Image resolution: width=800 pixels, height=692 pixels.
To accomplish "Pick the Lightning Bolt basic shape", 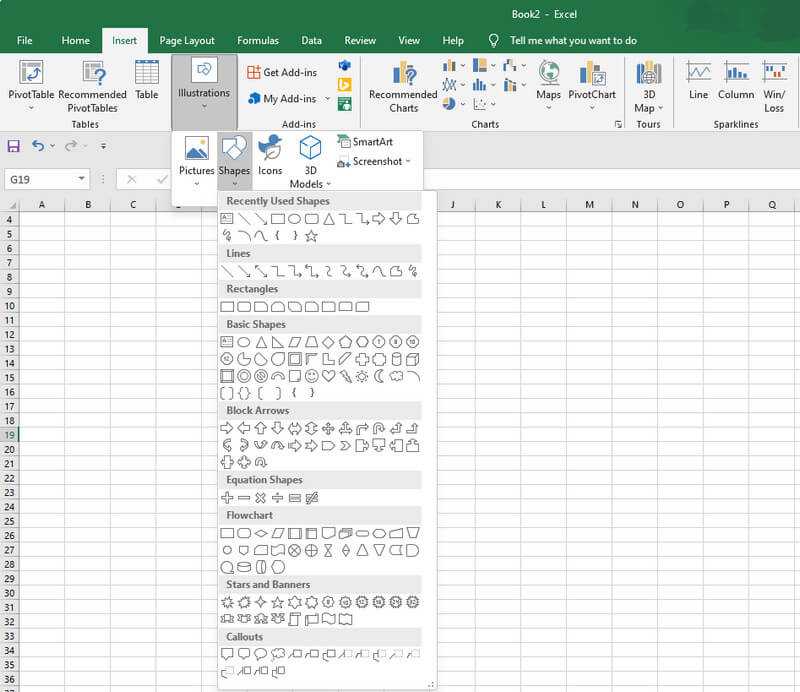I will coord(345,377).
